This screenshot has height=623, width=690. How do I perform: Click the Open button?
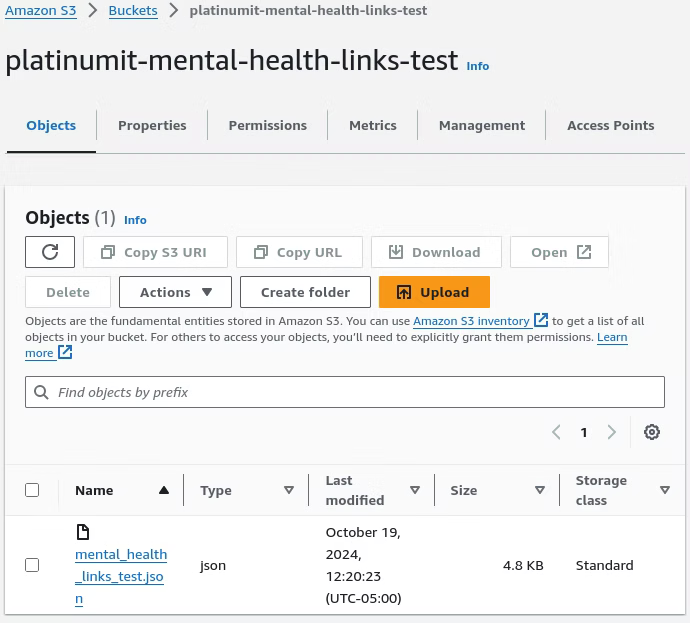(559, 252)
